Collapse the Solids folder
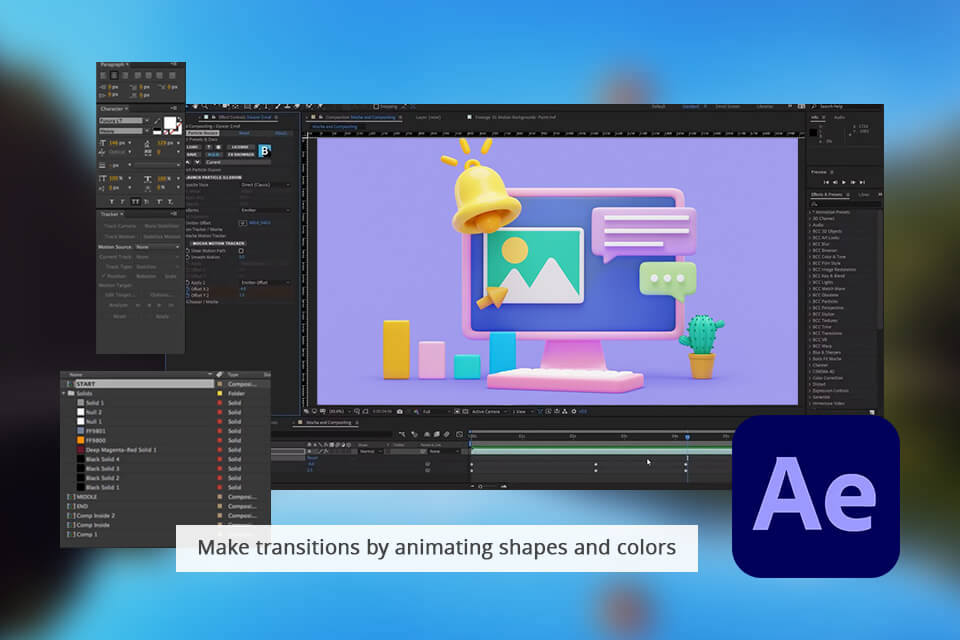The width and height of the screenshot is (960, 640). (64, 393)
